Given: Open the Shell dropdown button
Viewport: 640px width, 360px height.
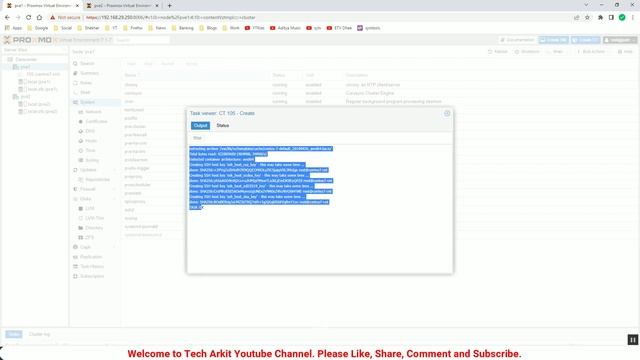Looking at the screenshot, I should (x=556, y=52).
